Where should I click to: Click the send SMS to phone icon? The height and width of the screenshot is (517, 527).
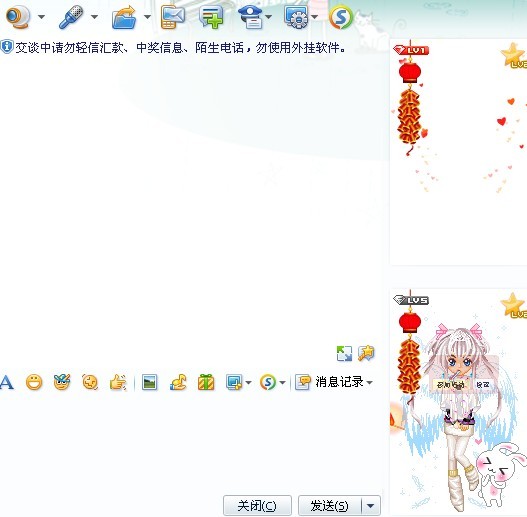point(172,17)
